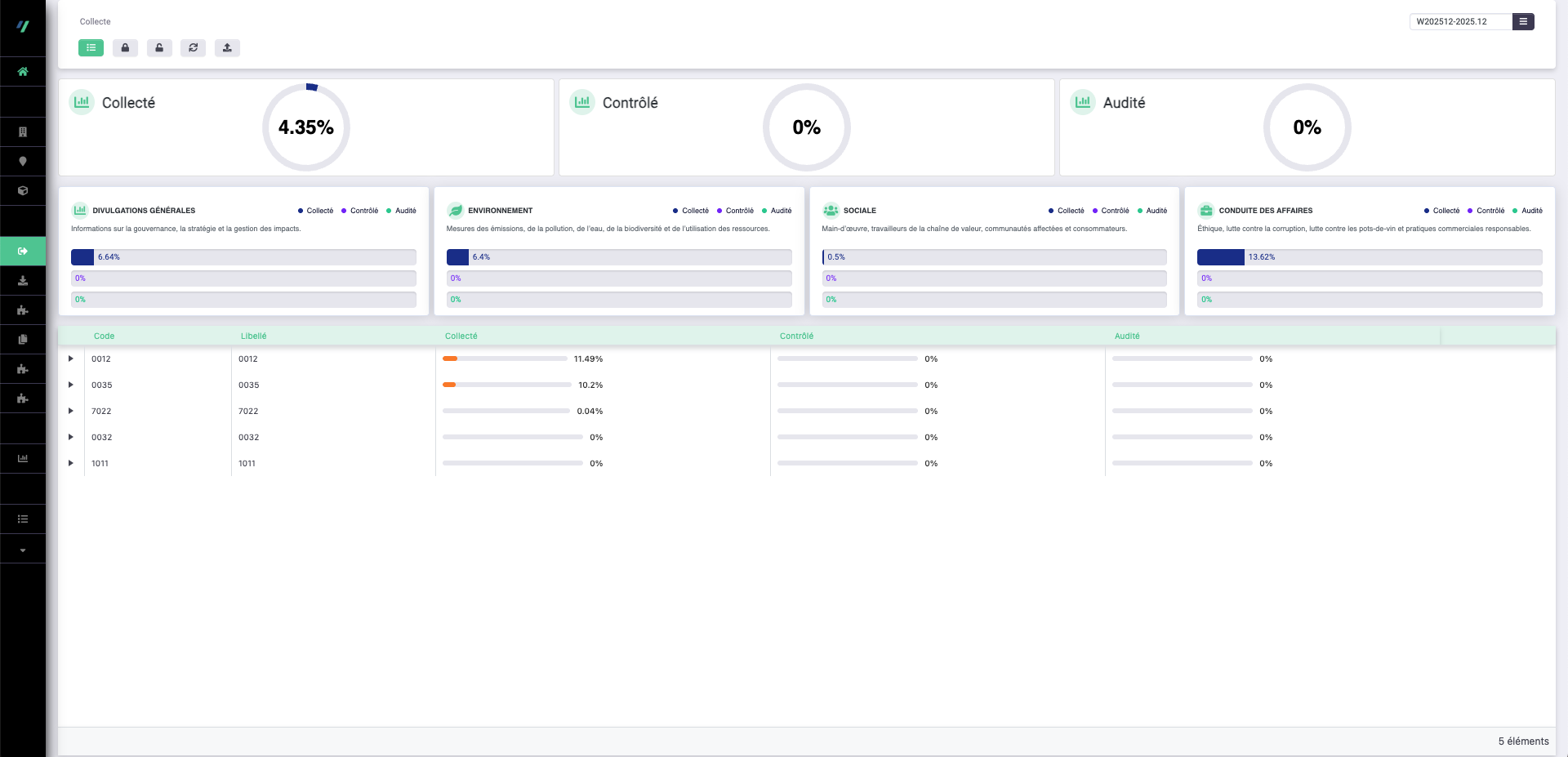Screen dimensions: 1568x757
Task: Open the bar chart sidebar icon
Action: [x=23, y=459]
